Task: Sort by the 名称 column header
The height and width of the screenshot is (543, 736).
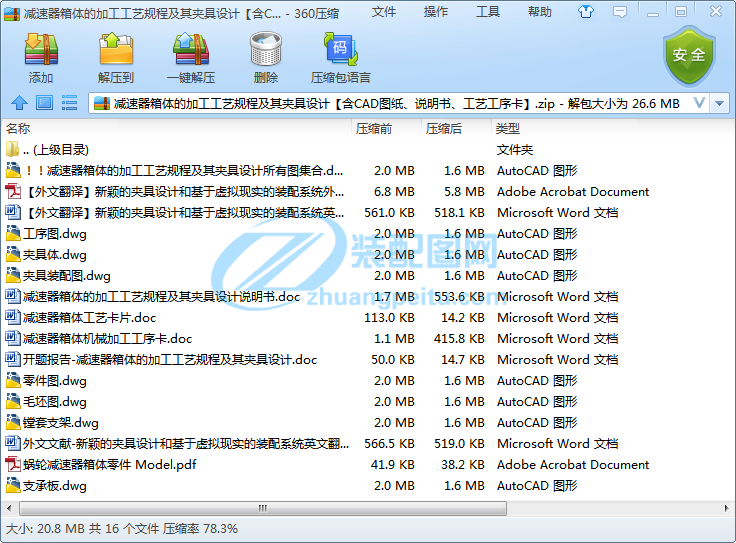Action: (x=177, y=128)
